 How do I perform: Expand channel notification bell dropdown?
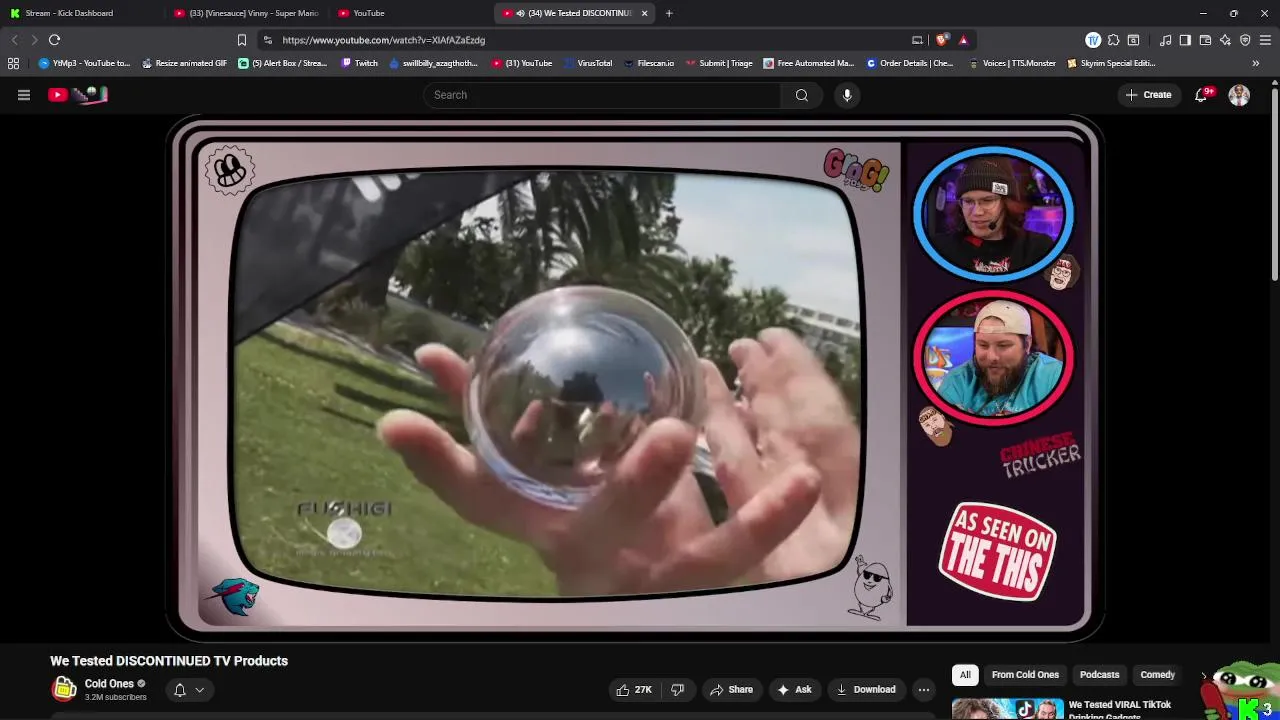coord(189,689)
